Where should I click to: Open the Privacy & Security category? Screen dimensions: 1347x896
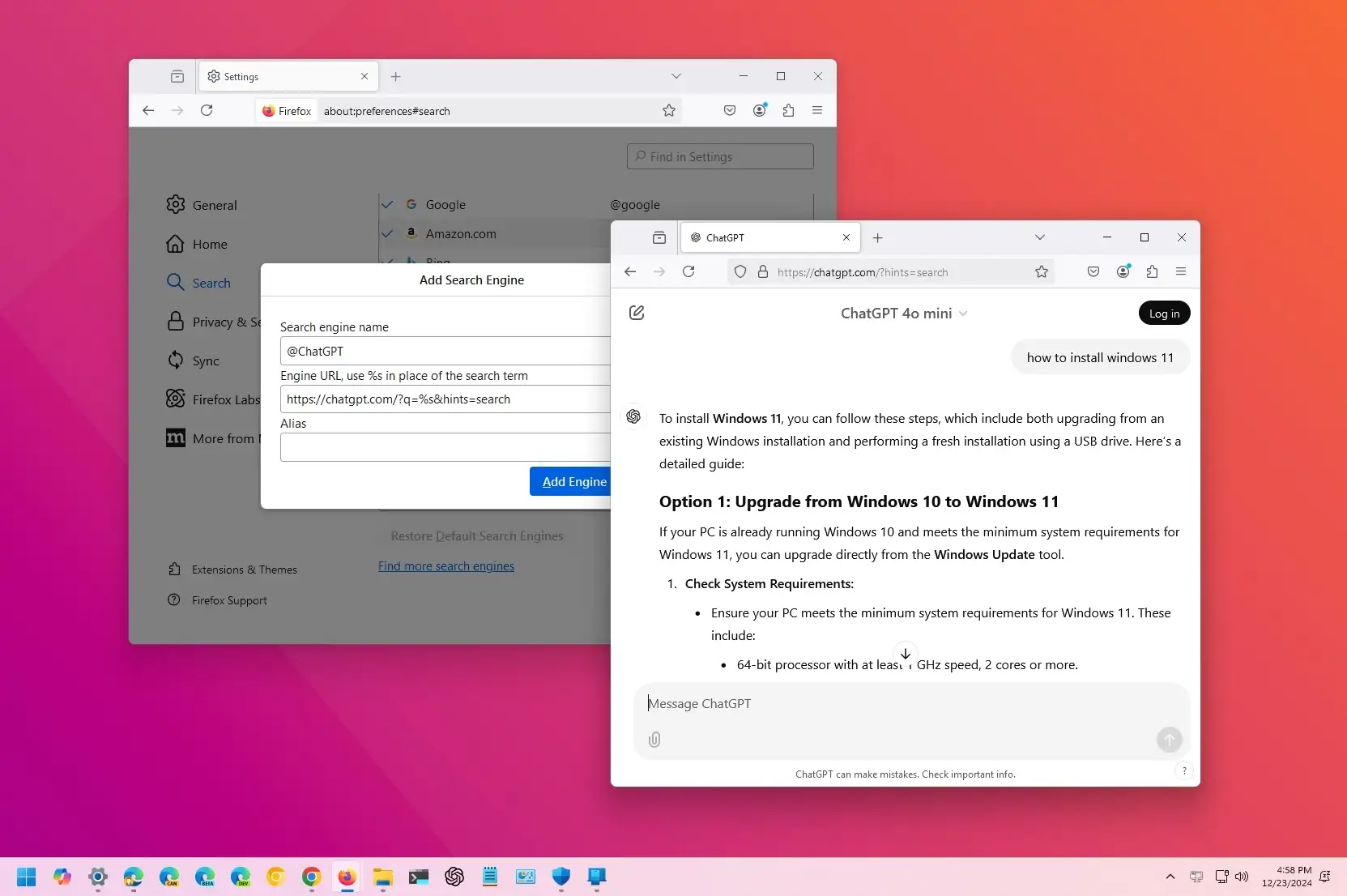pyautogui.click(x=213, y=322)
